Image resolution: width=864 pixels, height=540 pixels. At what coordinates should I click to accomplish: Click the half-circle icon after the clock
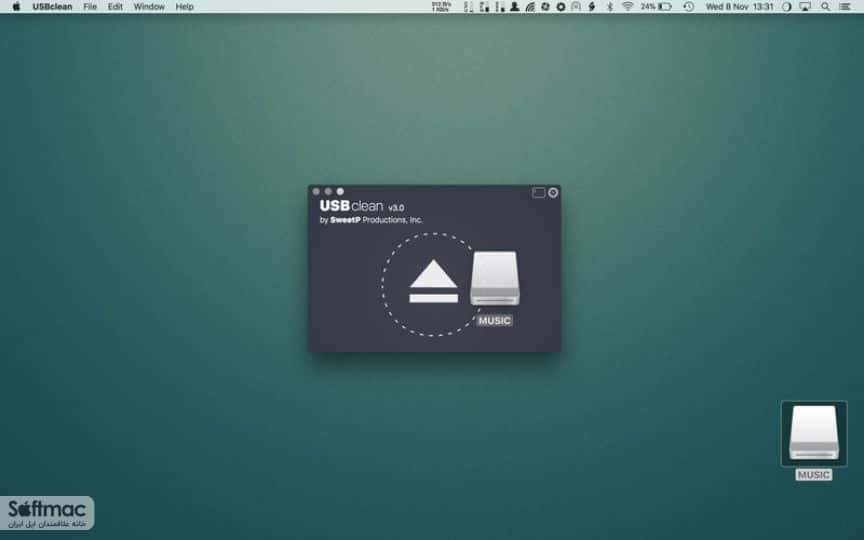pyautogui.click(x=786, y=7)
